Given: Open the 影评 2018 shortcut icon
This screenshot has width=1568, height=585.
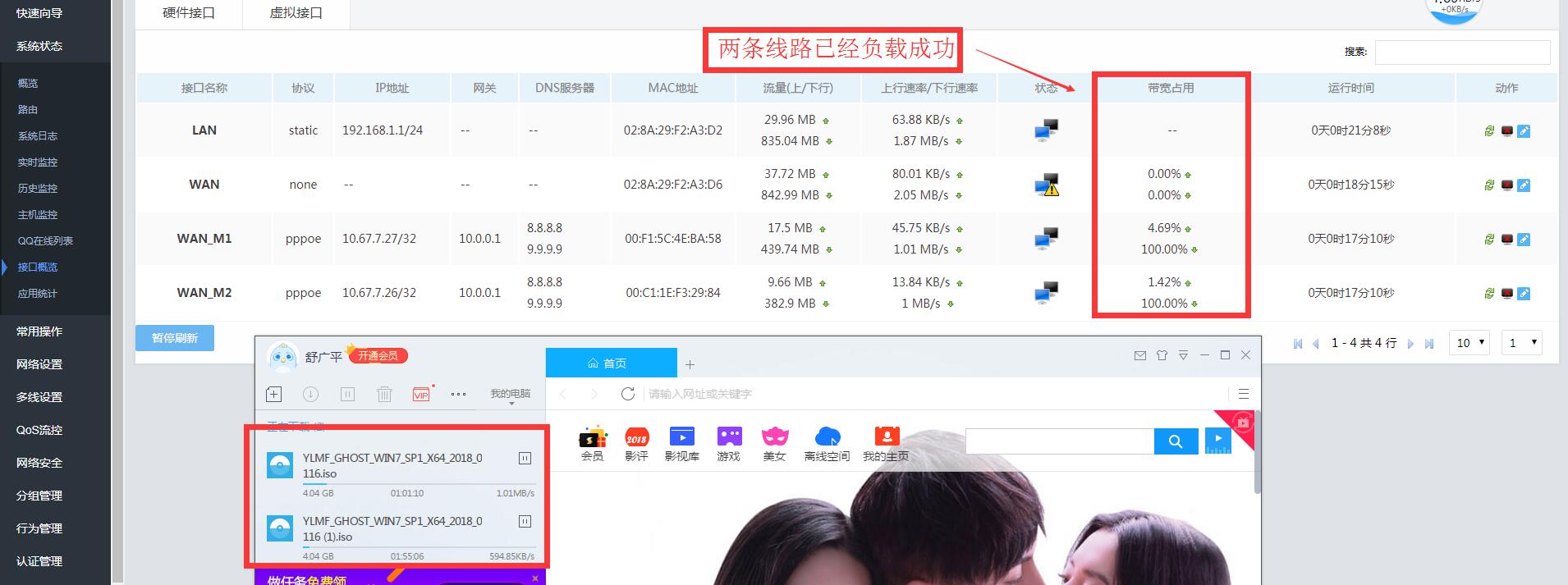Looking at the screenshot, I should (x=636, y=444).
